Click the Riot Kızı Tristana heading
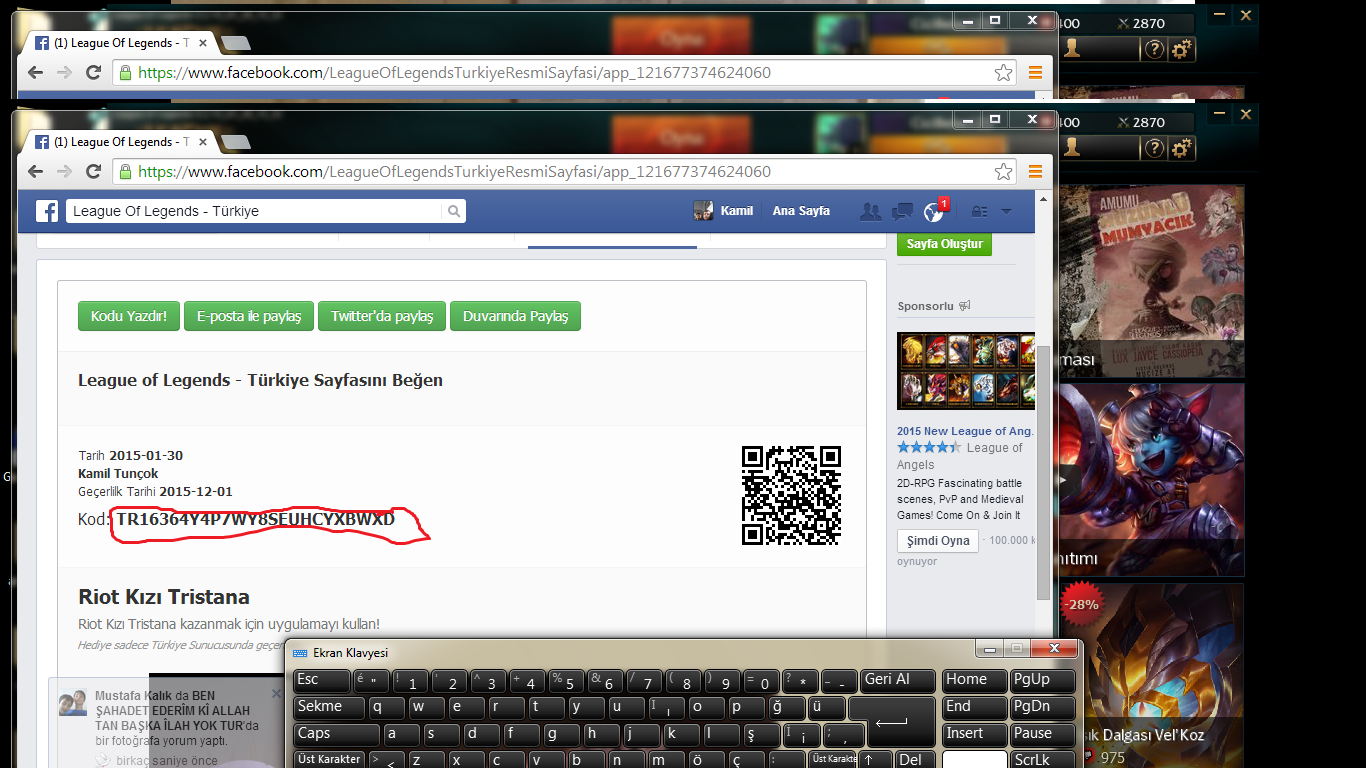The height and width of the screenshot is (768, 1366). [164, 597]
